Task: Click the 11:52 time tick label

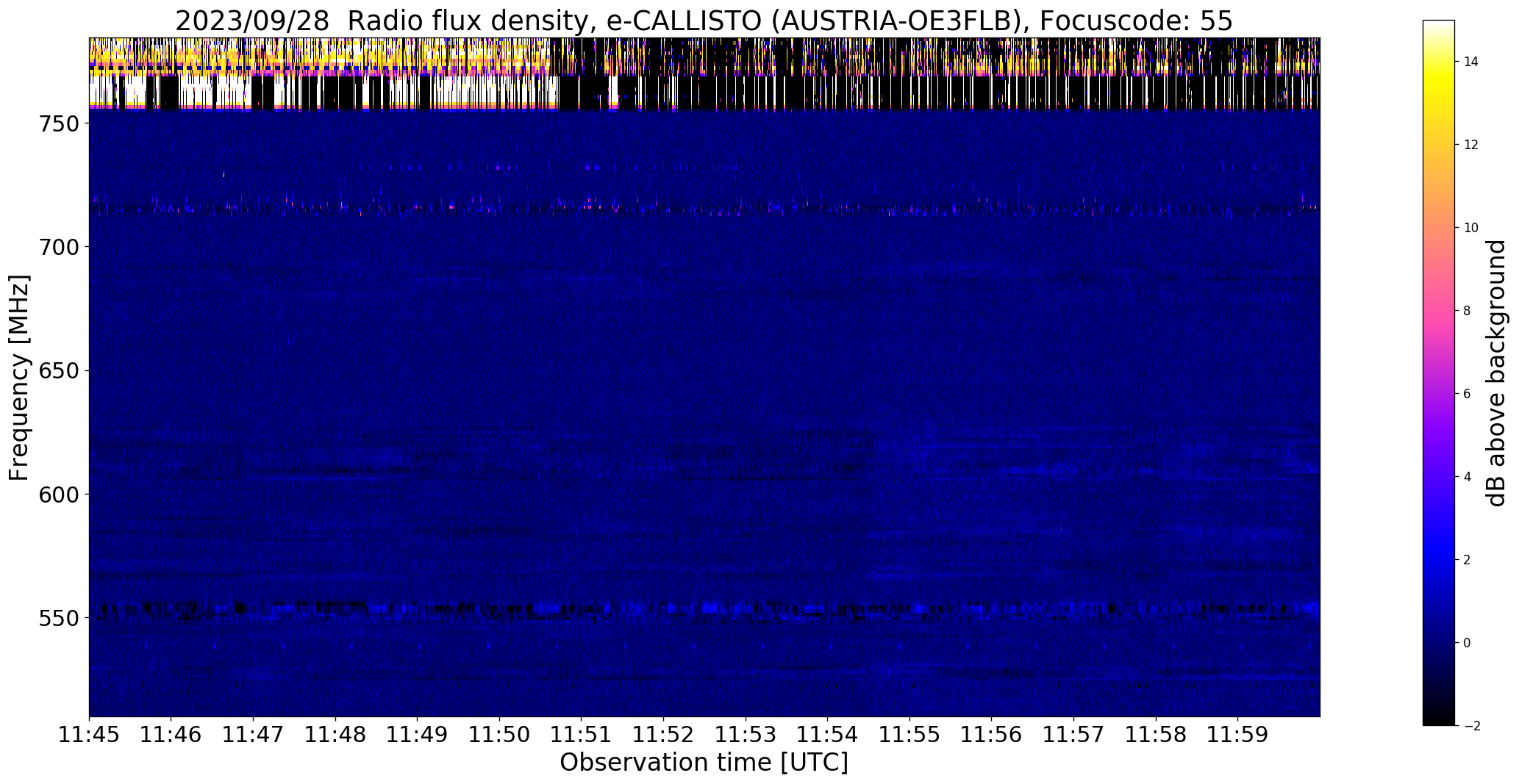Action: pyautogui.click(x=664, y=735)
